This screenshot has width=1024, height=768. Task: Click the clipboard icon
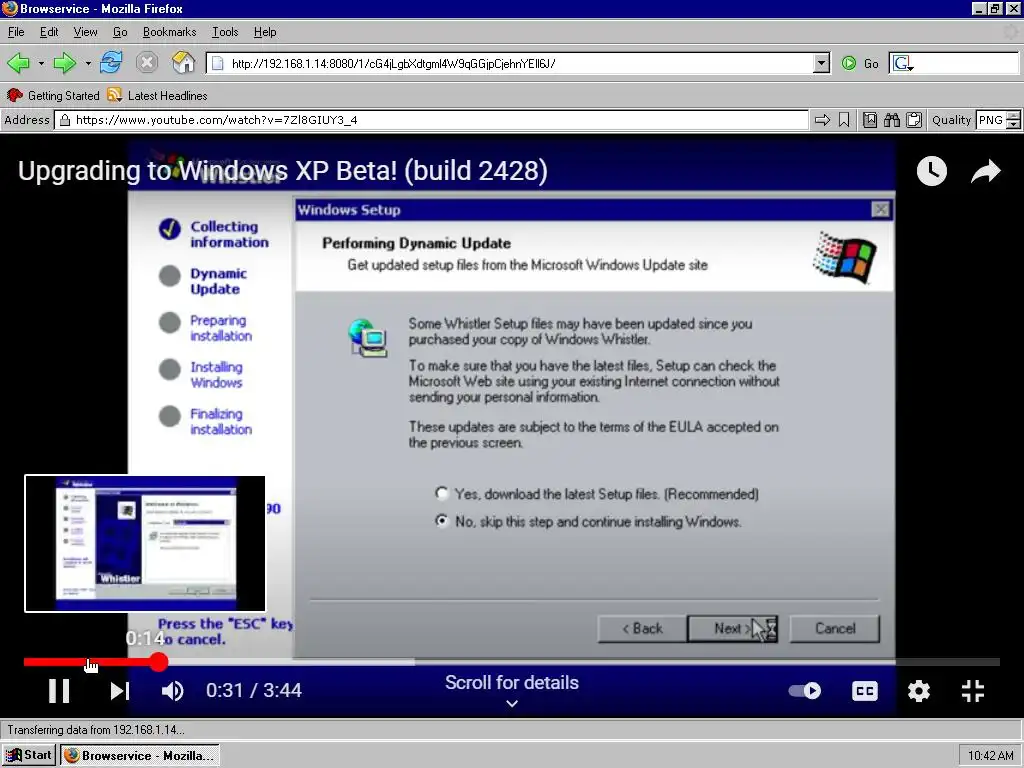[914, 120]
